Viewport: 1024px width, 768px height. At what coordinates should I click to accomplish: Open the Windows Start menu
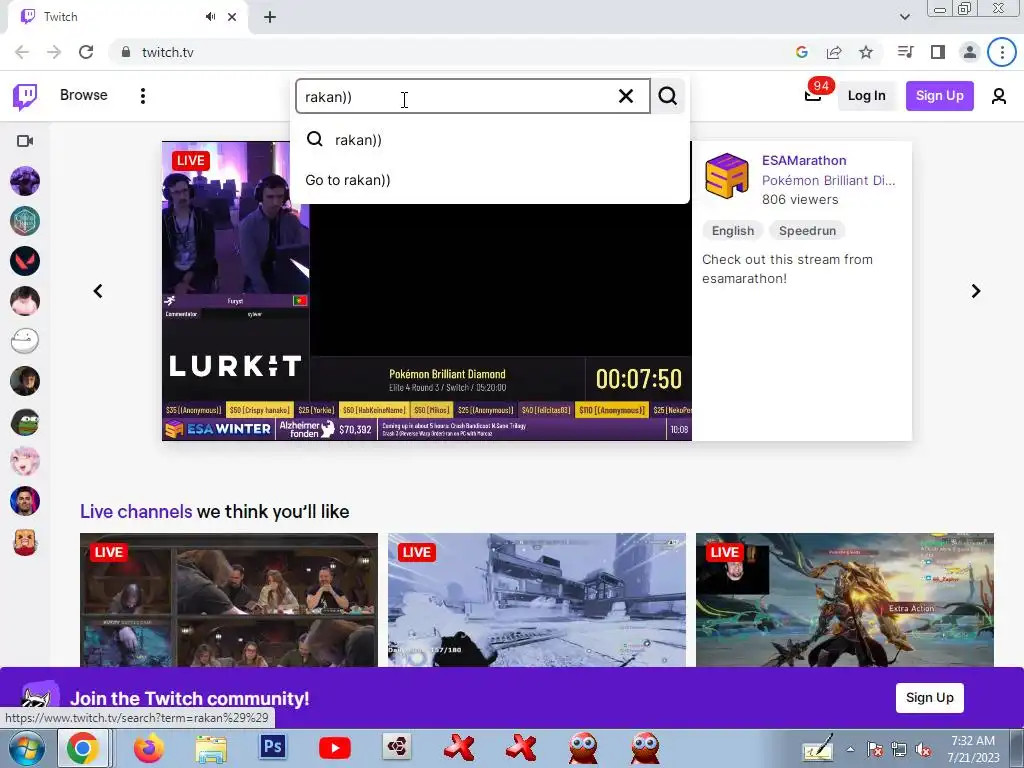25,748
